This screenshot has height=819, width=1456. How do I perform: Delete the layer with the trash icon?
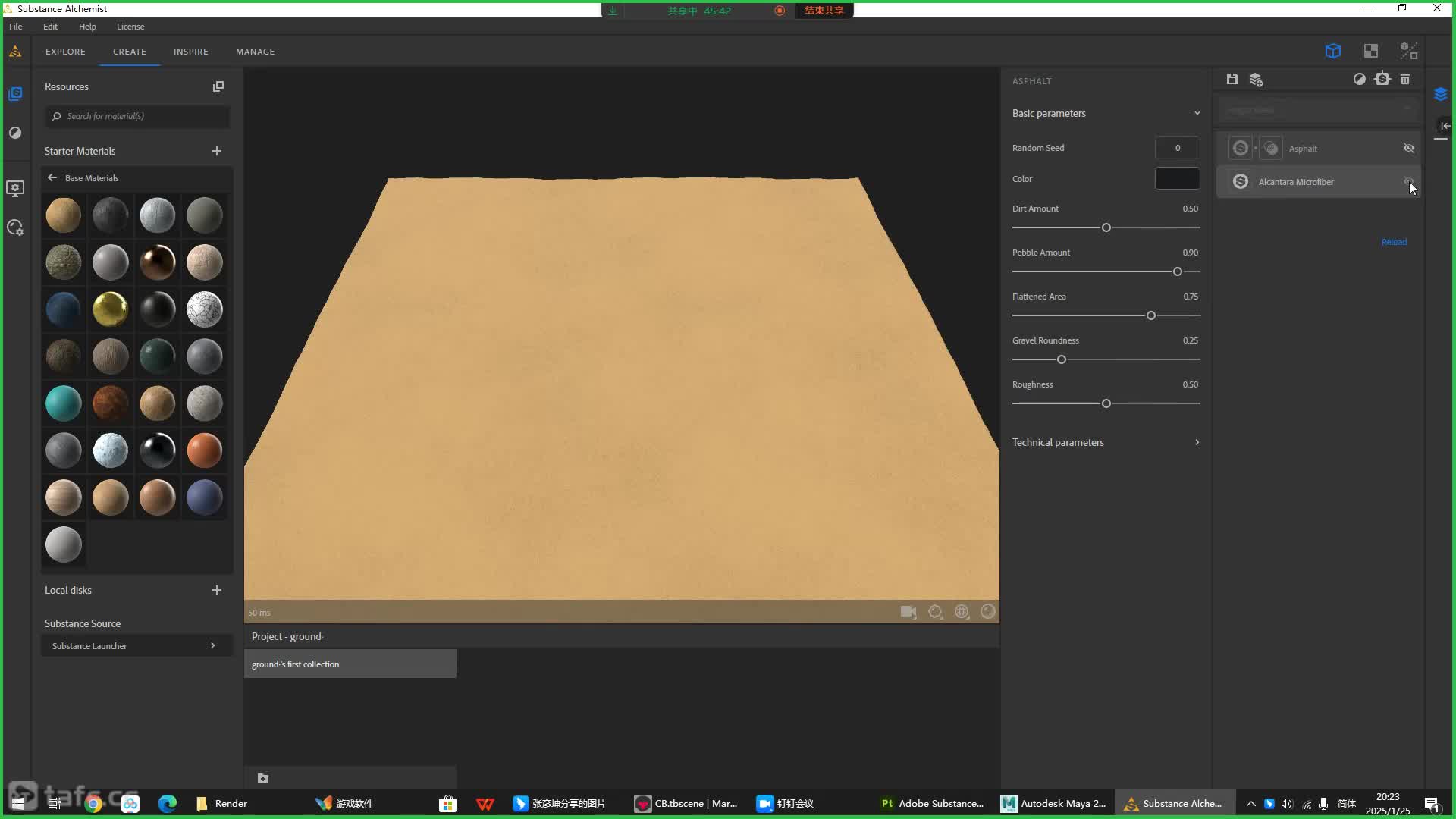[1405, 79]
